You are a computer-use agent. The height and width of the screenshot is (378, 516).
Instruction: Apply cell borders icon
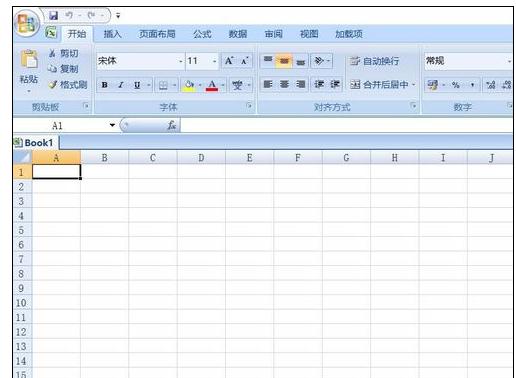[163, 85]
